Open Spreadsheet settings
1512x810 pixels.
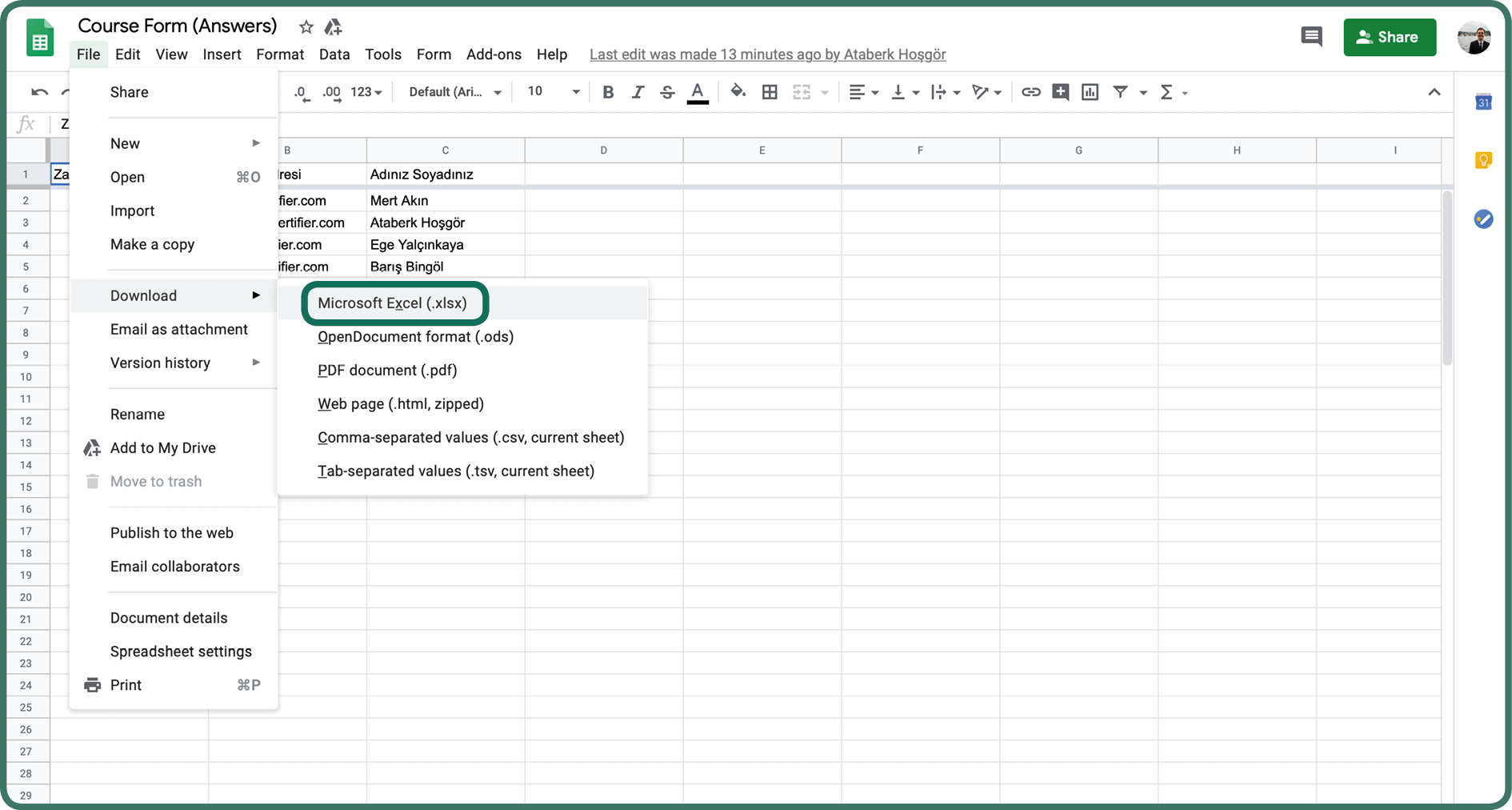174,652
